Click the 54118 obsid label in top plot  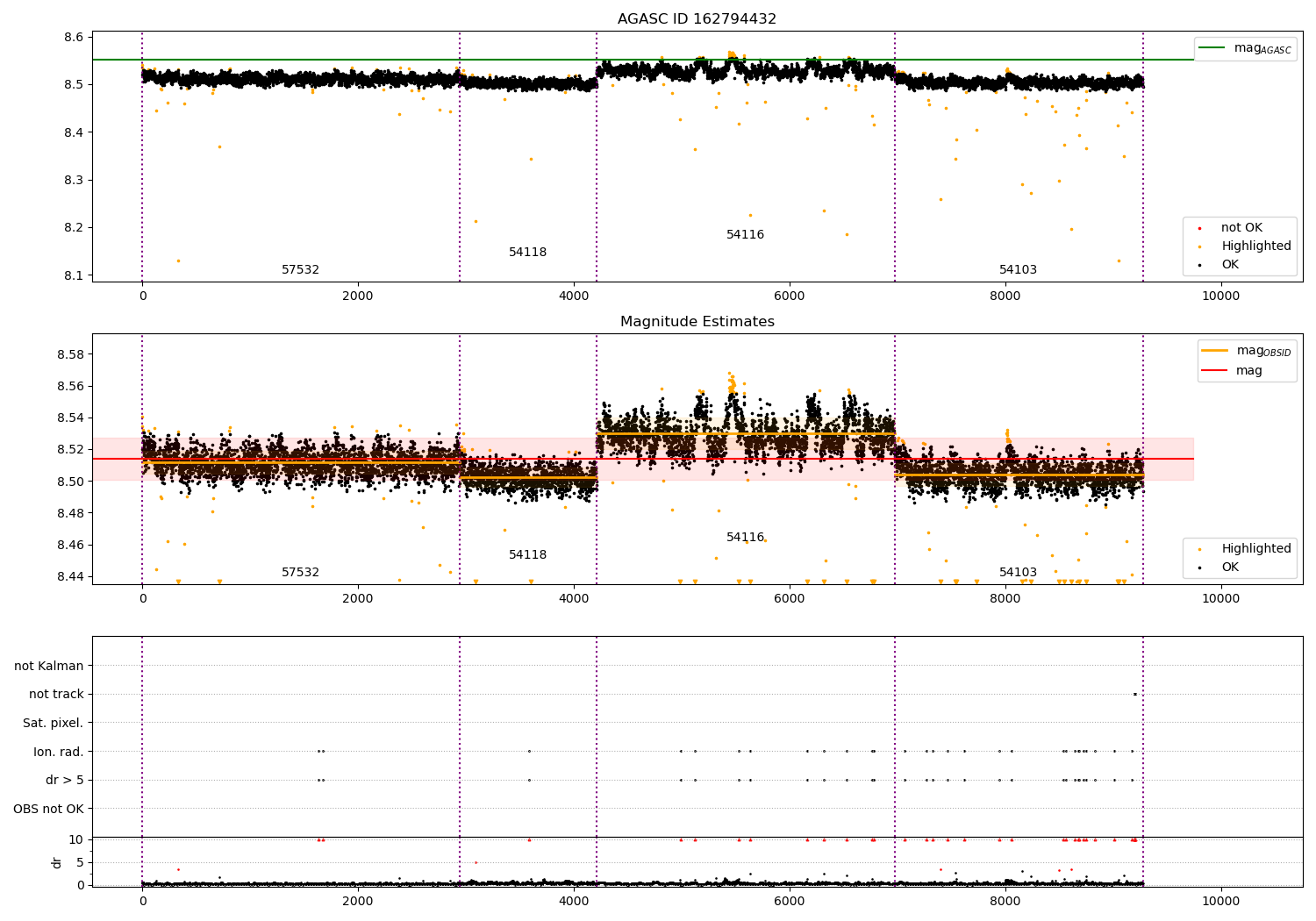pos(527,253)
